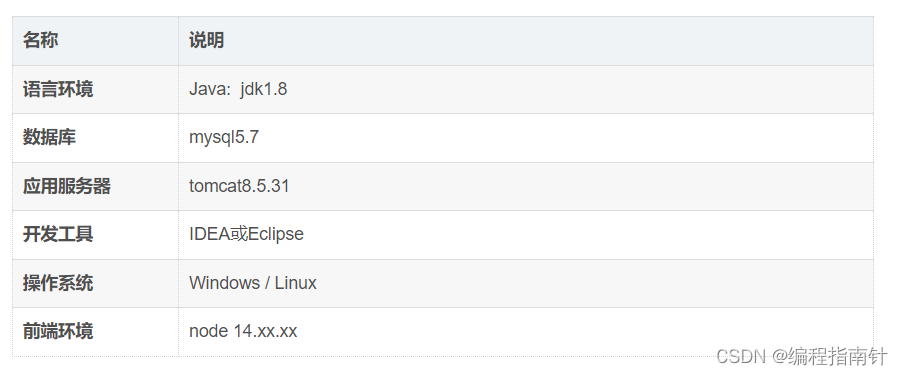Select the 操作系统 row label
Image resolution: width=903 pixels, height=375 pixels.
pyautogui.click(x=58, y=283)
